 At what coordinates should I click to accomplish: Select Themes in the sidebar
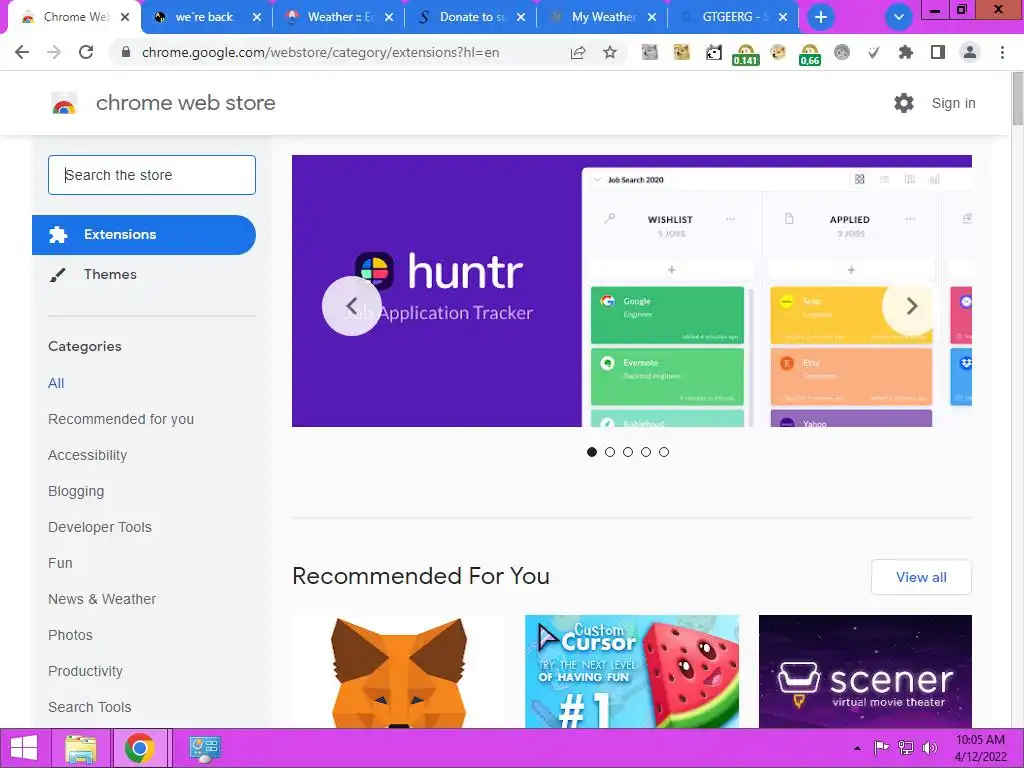pyautogui.click(x=110, y=274)
